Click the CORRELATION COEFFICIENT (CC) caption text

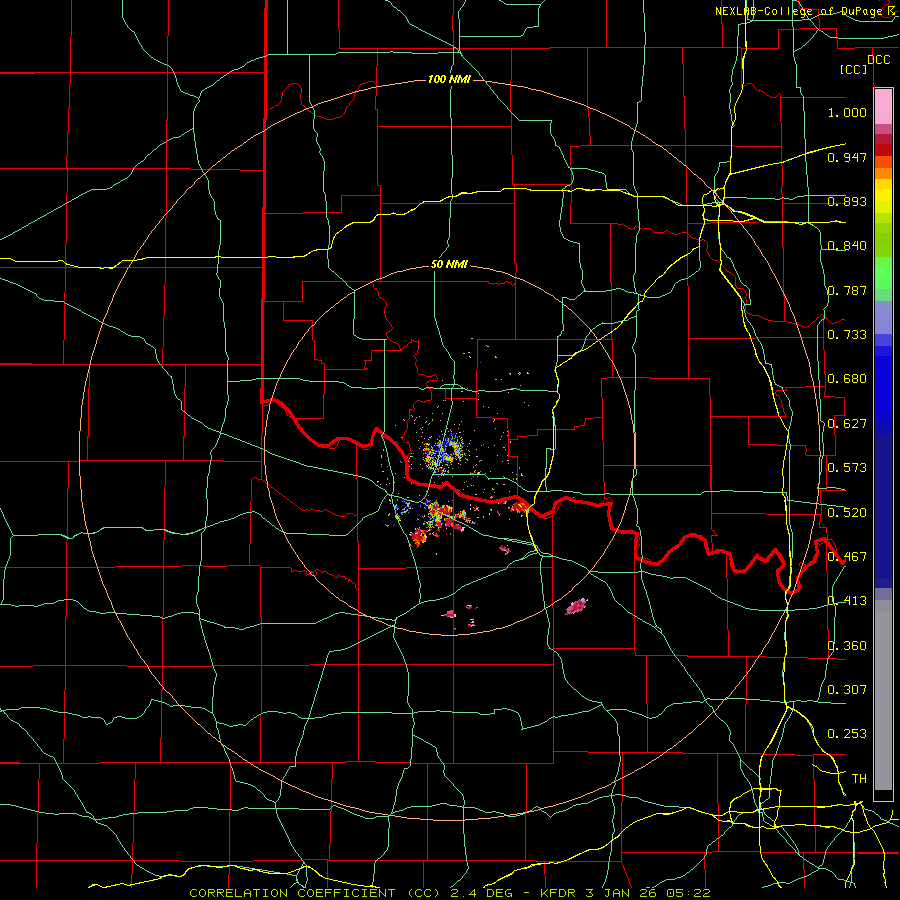tap(315, 893)
